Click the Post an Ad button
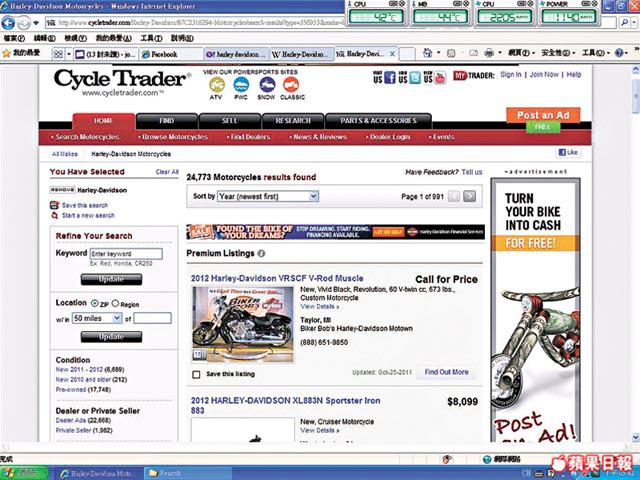This screenshot has height=480, width=640. pyautogui.click(x=543, y=116)
